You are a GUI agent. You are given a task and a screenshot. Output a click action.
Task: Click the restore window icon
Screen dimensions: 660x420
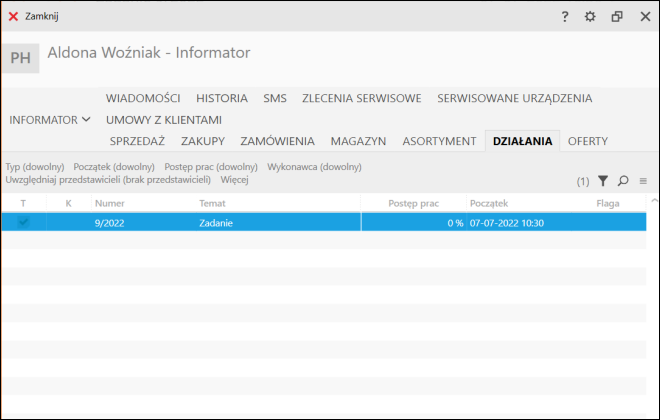coord(617,16)
